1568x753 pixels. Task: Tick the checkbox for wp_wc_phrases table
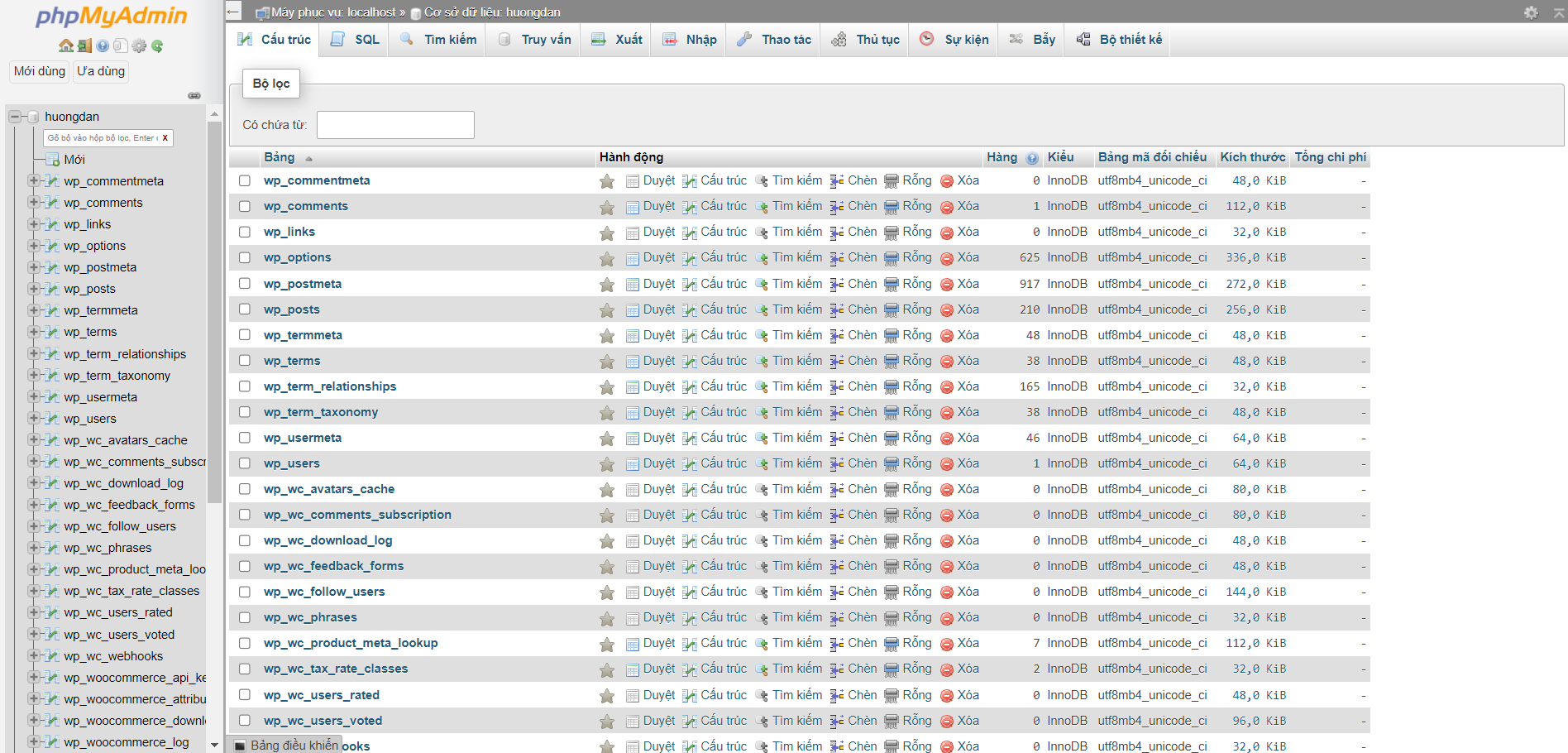click(245, 617)
